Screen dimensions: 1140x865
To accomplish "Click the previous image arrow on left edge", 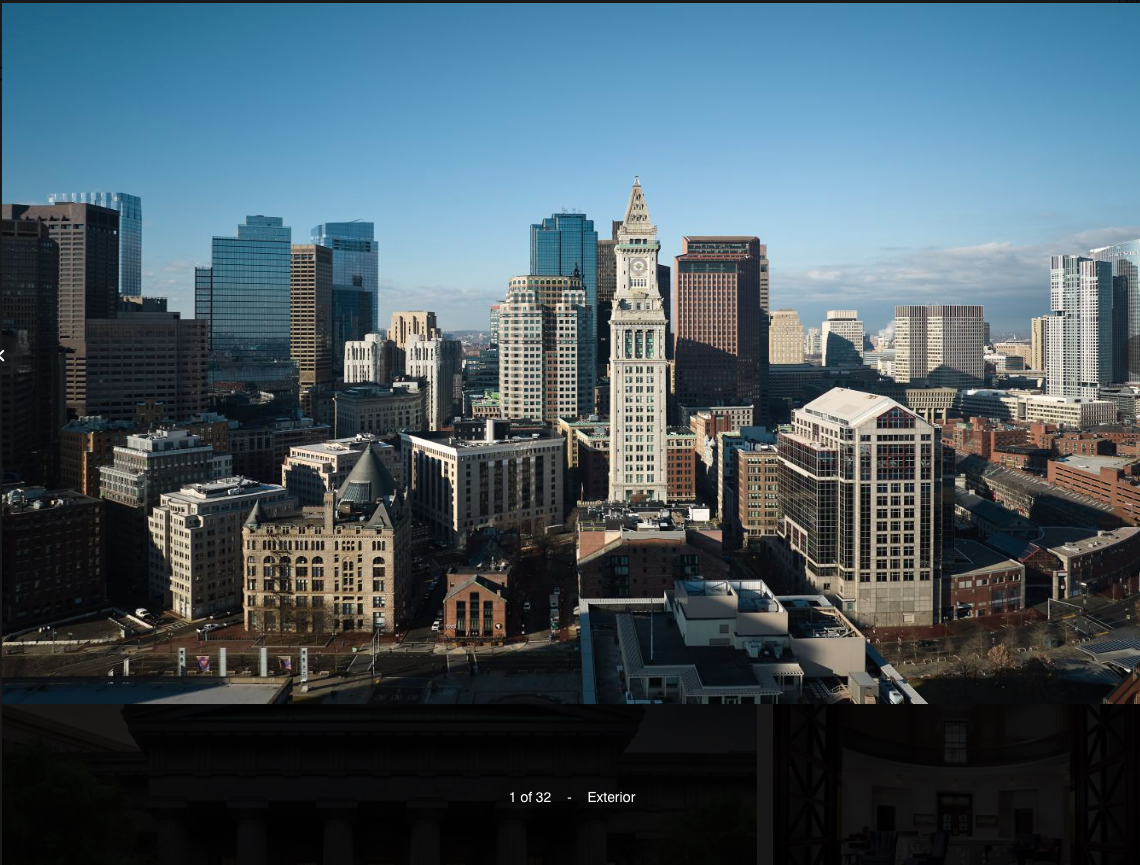I will point(4,355).
